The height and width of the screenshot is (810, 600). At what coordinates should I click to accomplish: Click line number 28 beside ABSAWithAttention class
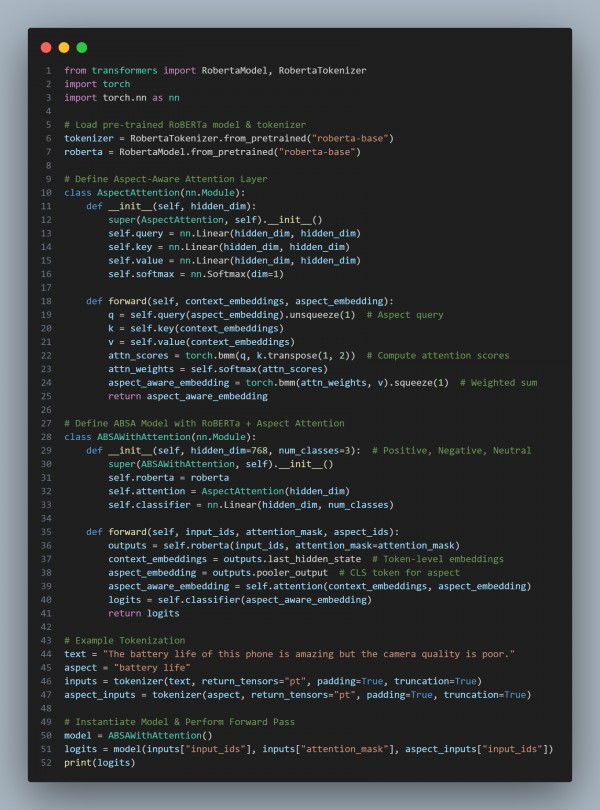point(47,437)
